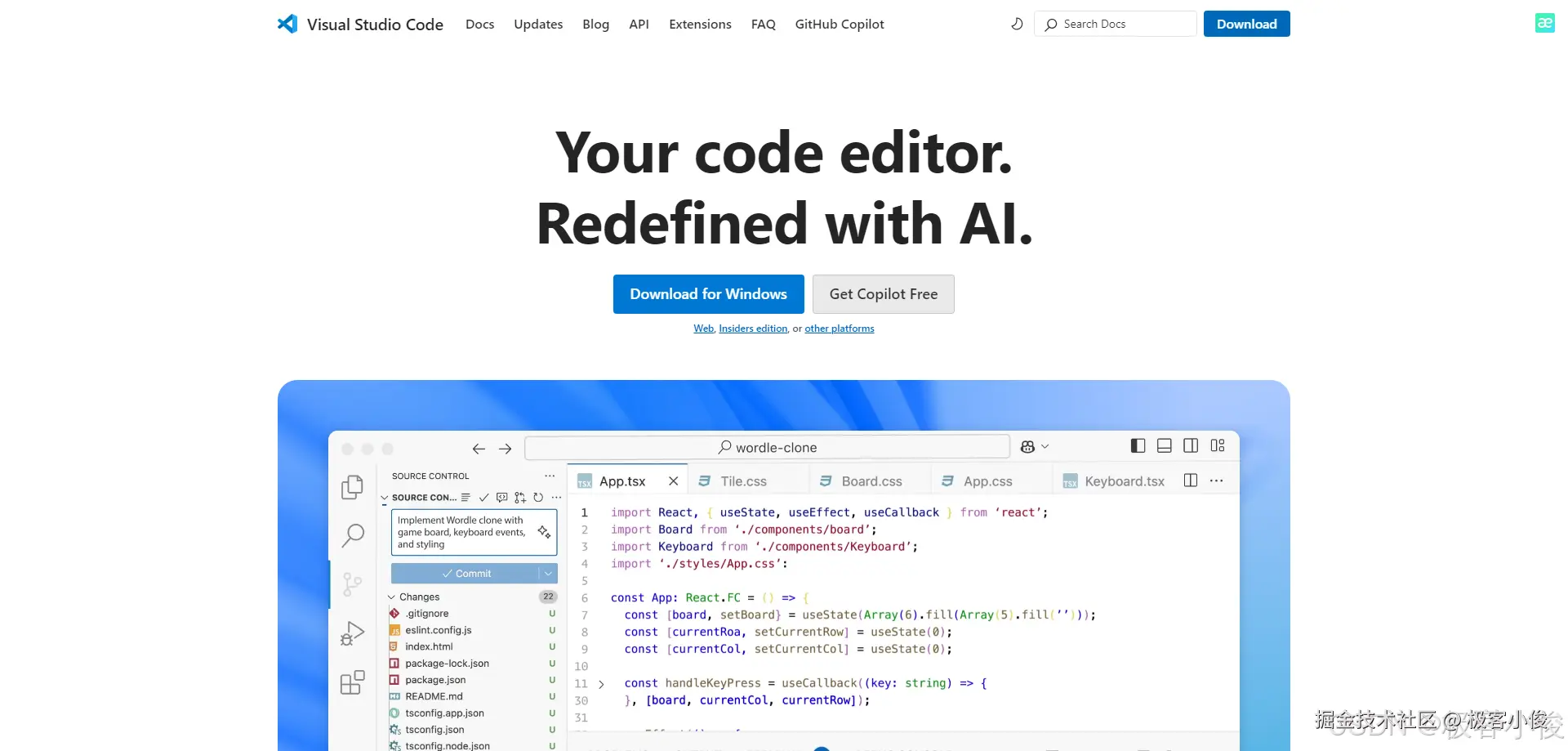The height and width of the screenshot is (751, 1568).
Task: Collapse the SOURCE CON... repository section
Action: [x=385, y=498]
